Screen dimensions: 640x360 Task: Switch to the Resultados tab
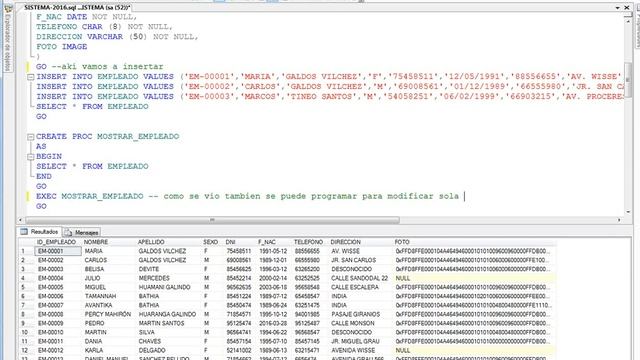pos(40,232)
